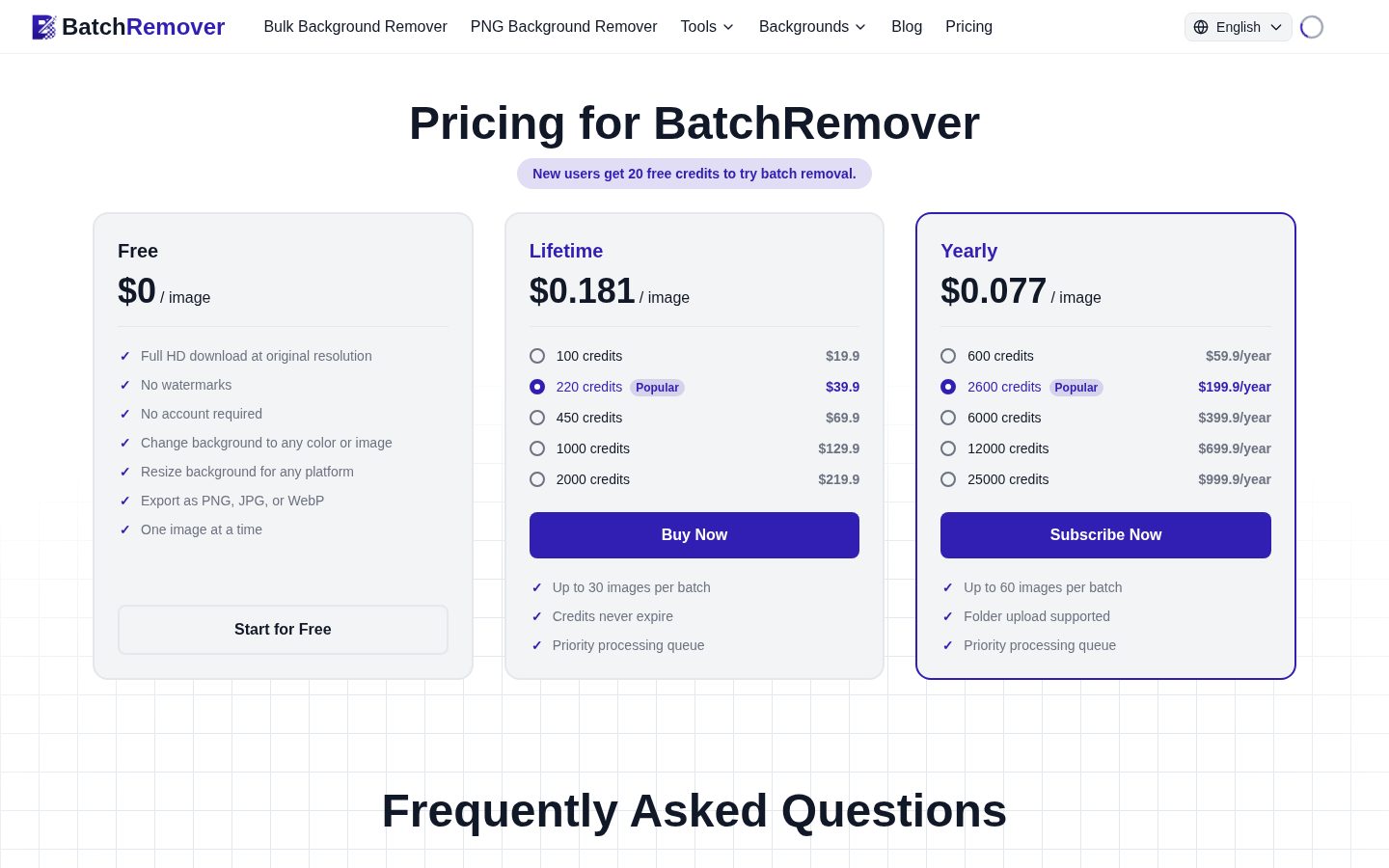
Task: Expand the Tools dropdown menu
Action: pyautogui.click(x=707, y=27)
